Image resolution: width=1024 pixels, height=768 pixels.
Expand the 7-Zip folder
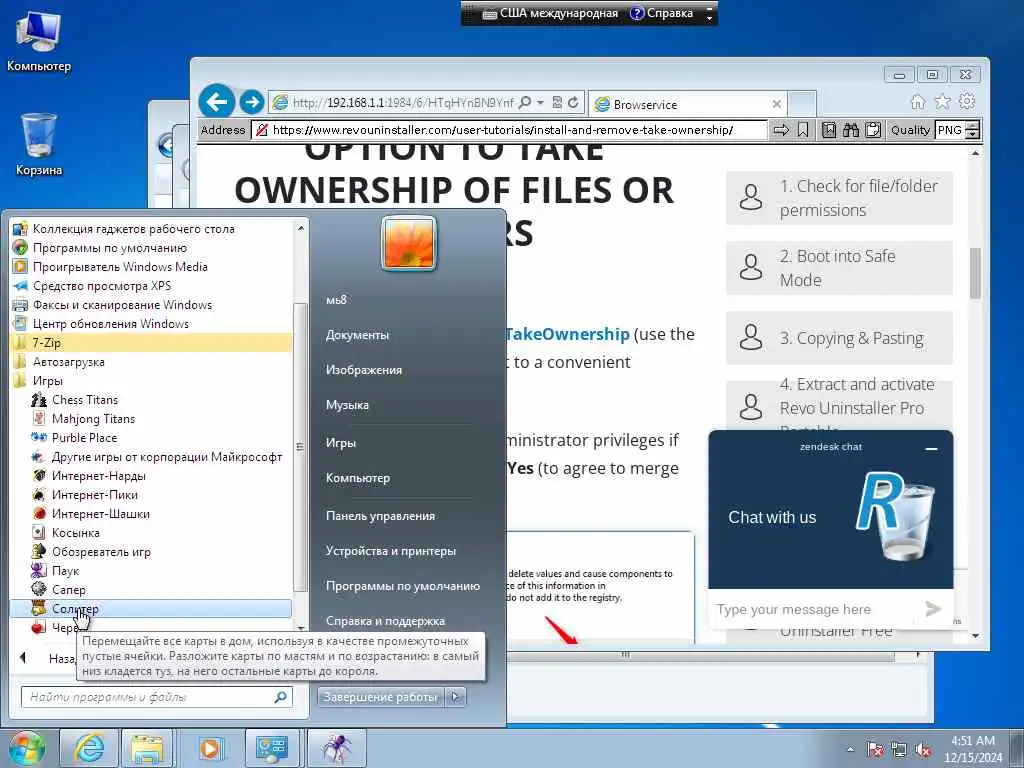click(x=152, y=343)
